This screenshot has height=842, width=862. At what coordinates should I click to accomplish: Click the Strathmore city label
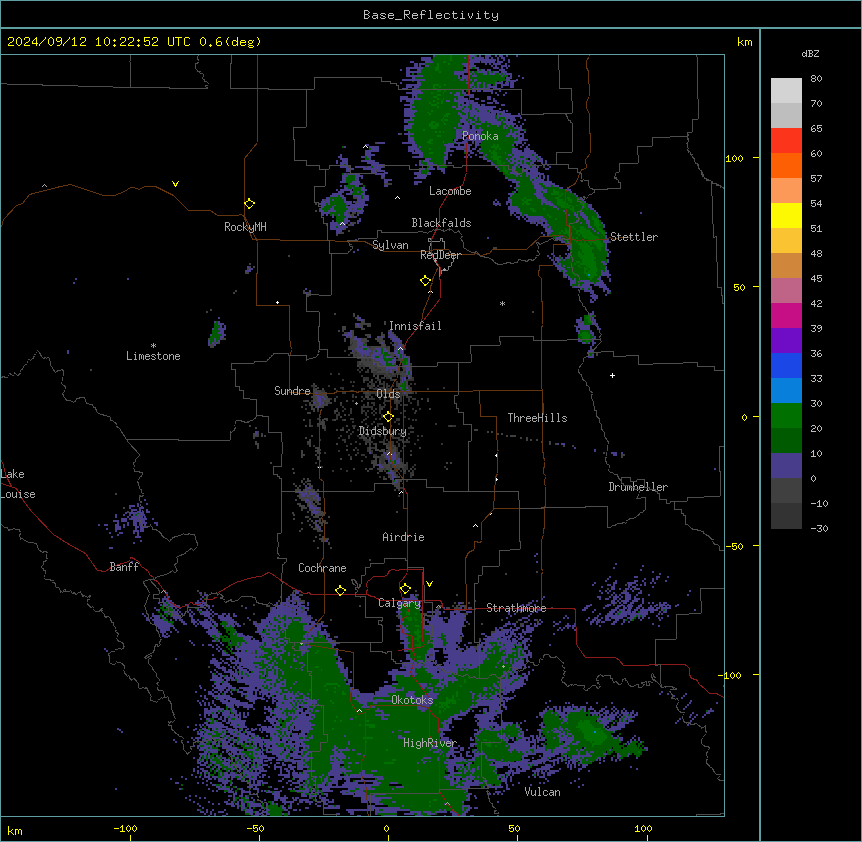tap(516, 608)
